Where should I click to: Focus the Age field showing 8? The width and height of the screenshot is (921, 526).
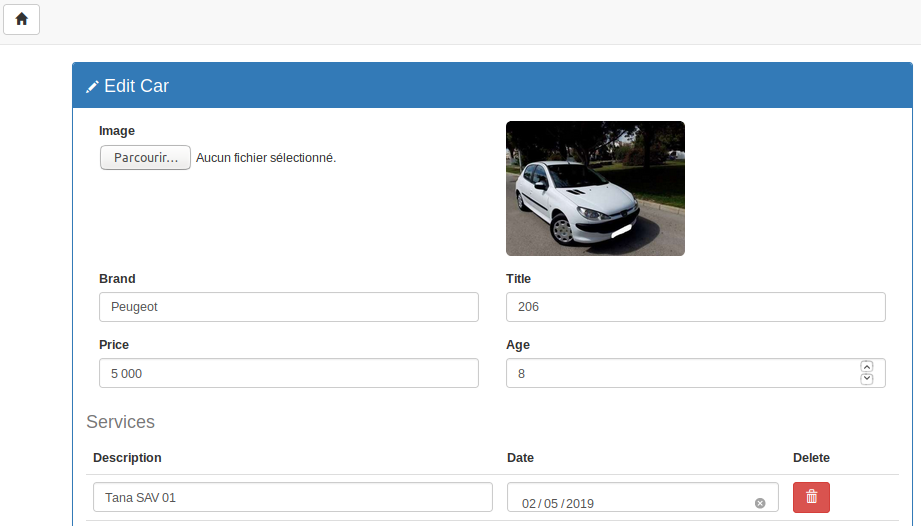[695, 373]
